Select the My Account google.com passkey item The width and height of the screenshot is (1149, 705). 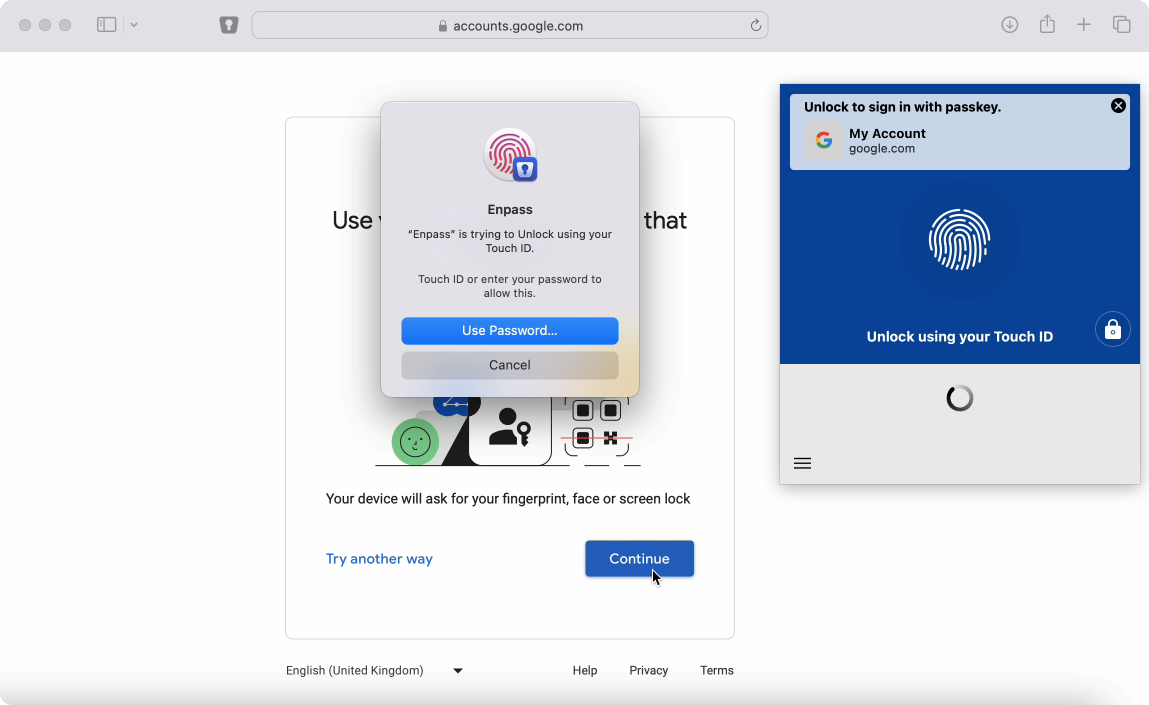(960, 141)
